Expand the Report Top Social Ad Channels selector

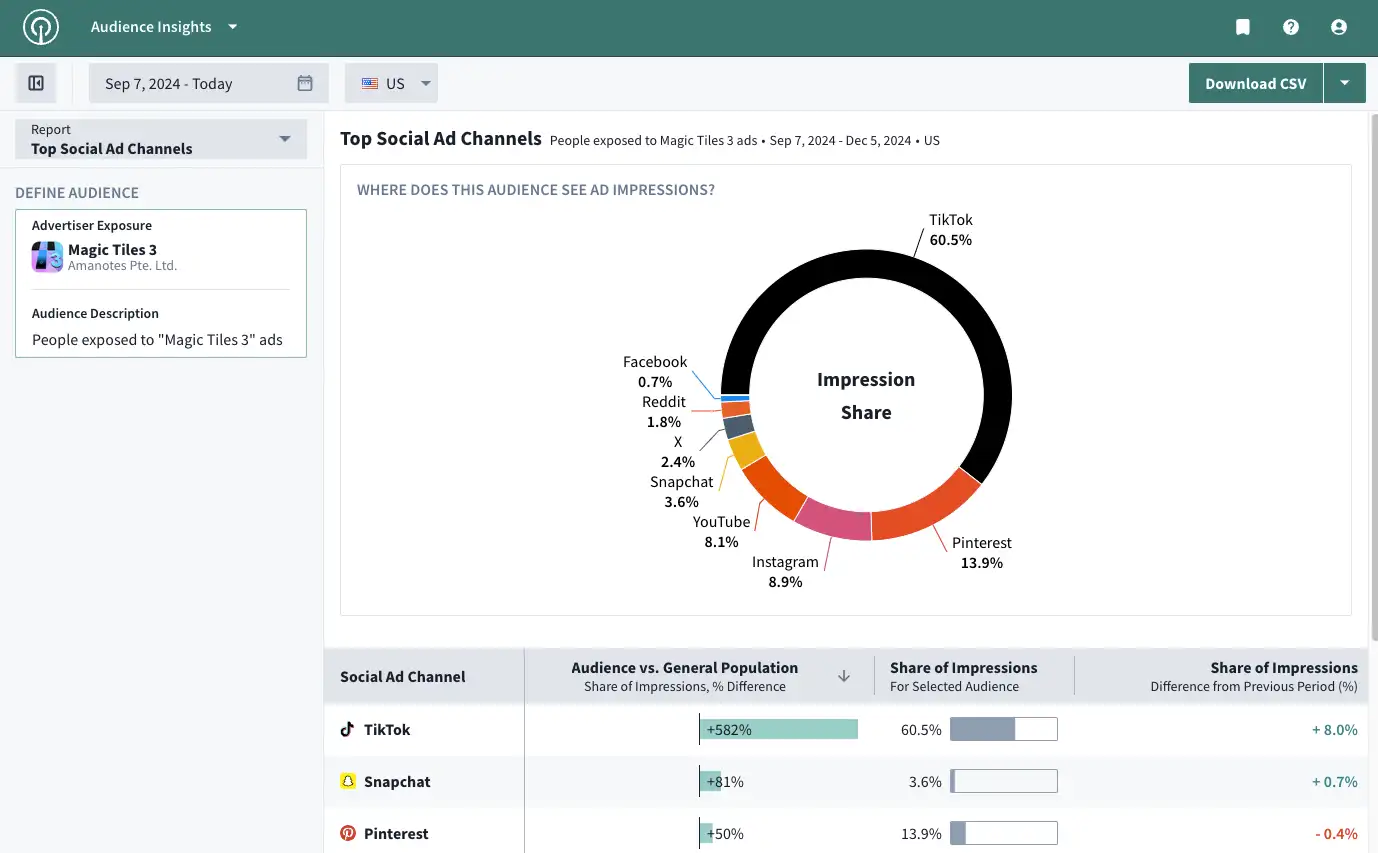pos(161,139)
